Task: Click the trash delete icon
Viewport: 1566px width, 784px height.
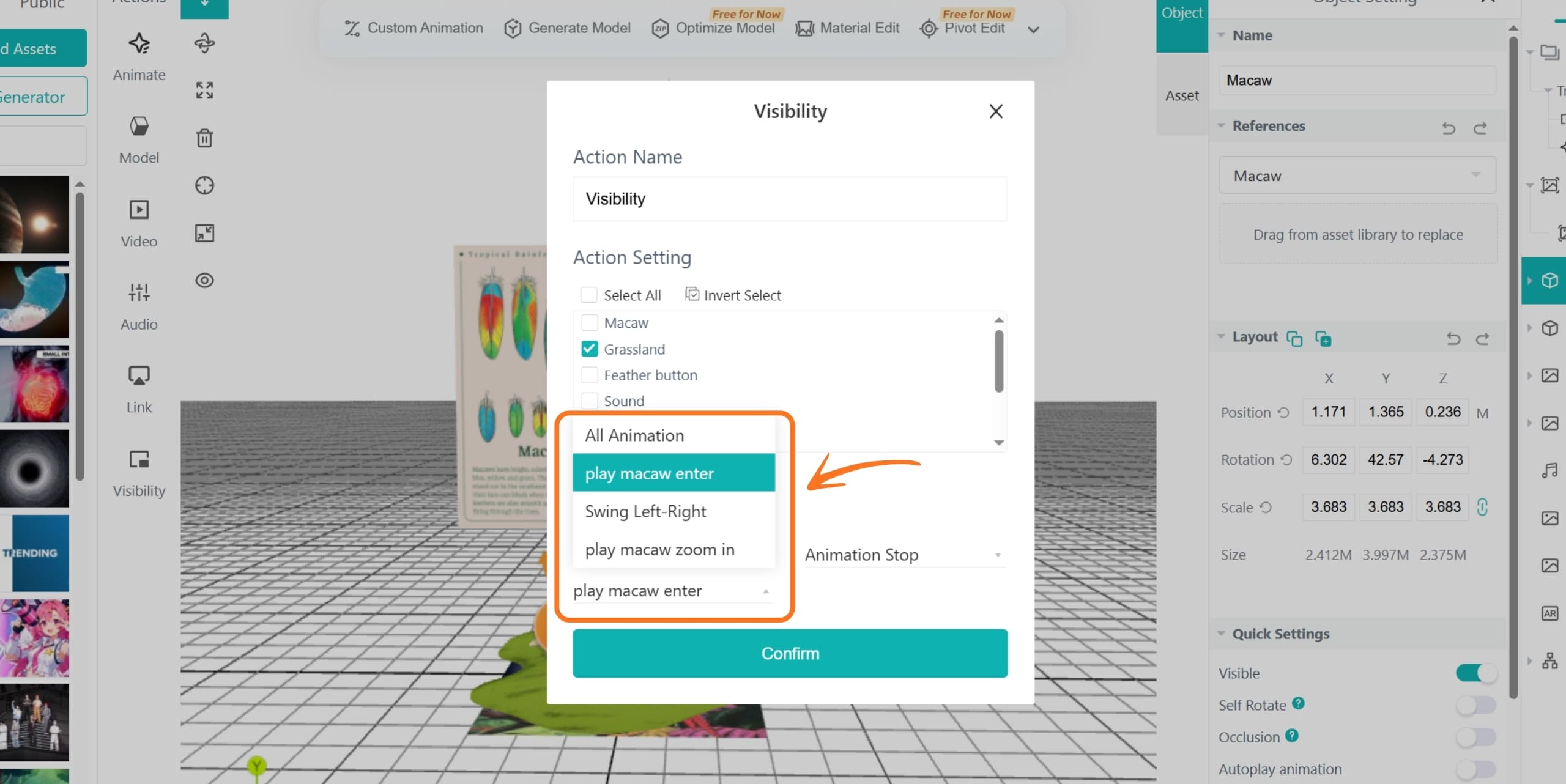Action: tap(204, 138)
